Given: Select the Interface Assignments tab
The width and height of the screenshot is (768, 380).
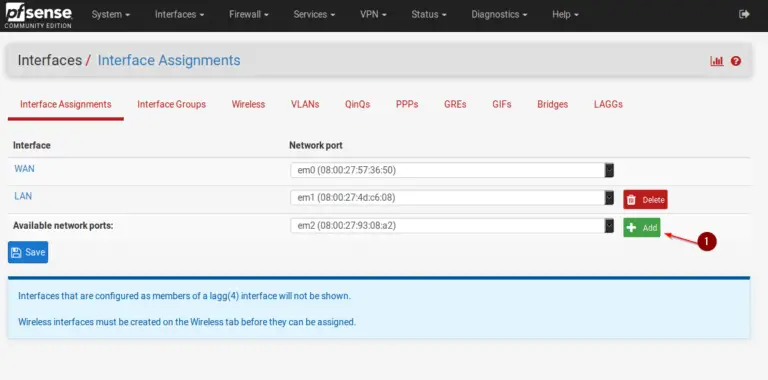Looking at the screenshot, I should click(x=66, y=104).
